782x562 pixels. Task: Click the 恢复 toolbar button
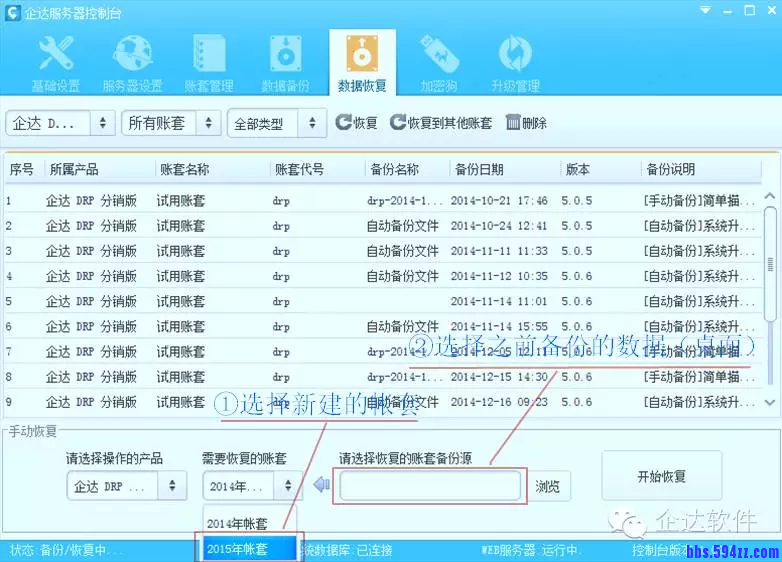(356, 123)
